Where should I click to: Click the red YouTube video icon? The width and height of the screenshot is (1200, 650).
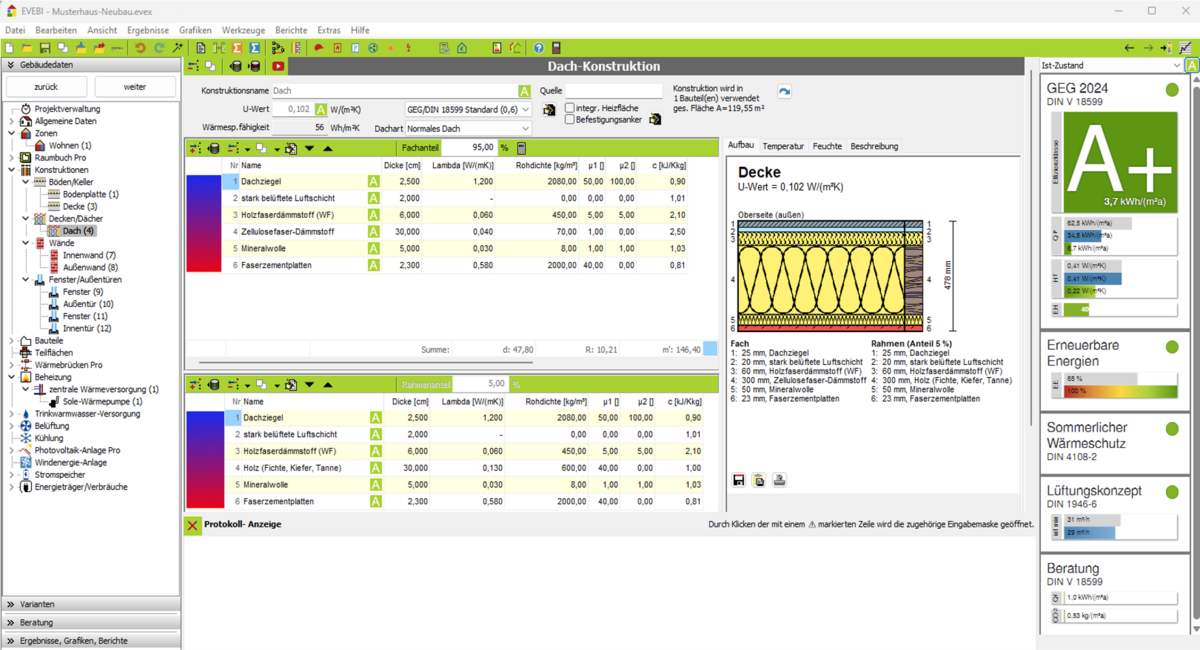click(x=278, y=66)
